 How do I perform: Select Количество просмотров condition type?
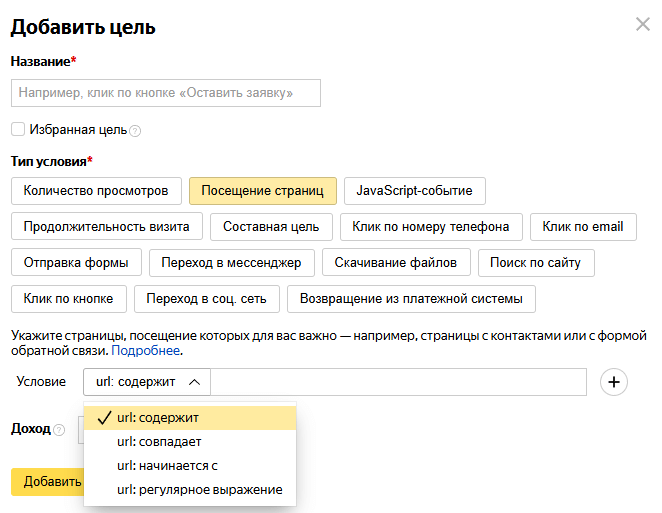(x=96, y=190)
